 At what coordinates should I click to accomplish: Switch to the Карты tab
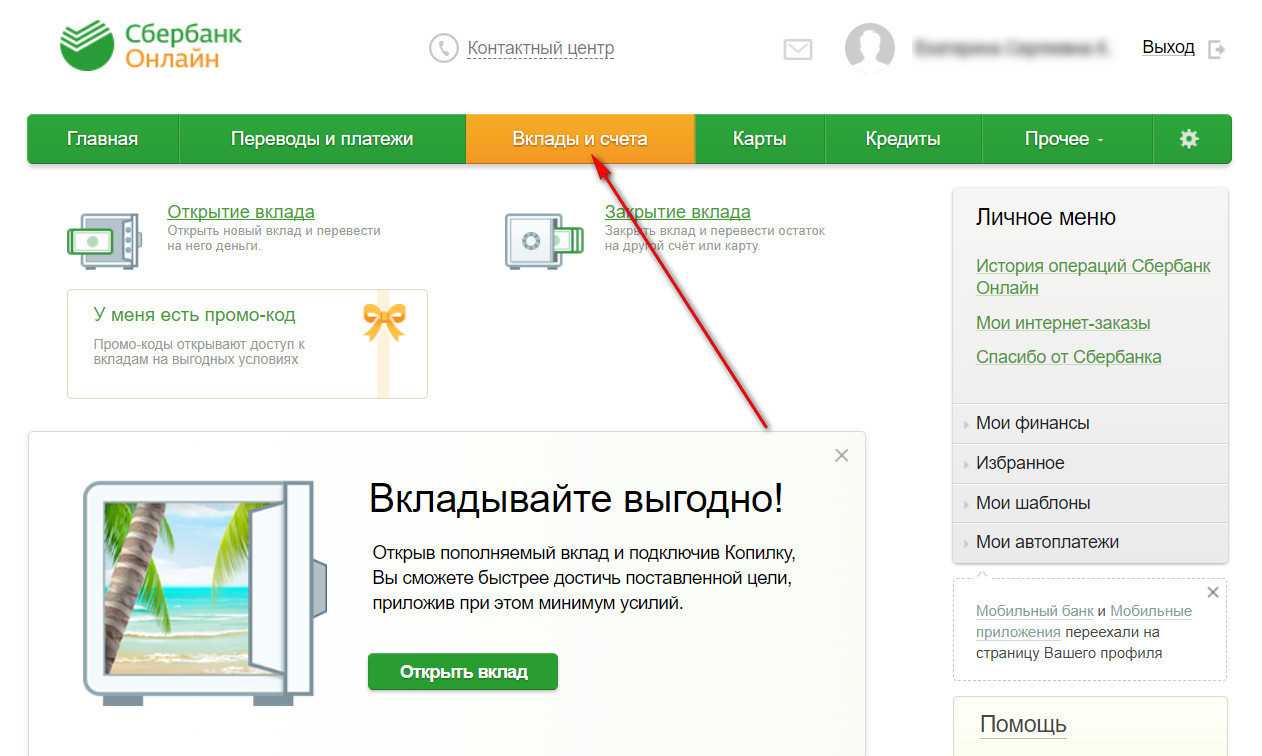pos(759,139)
